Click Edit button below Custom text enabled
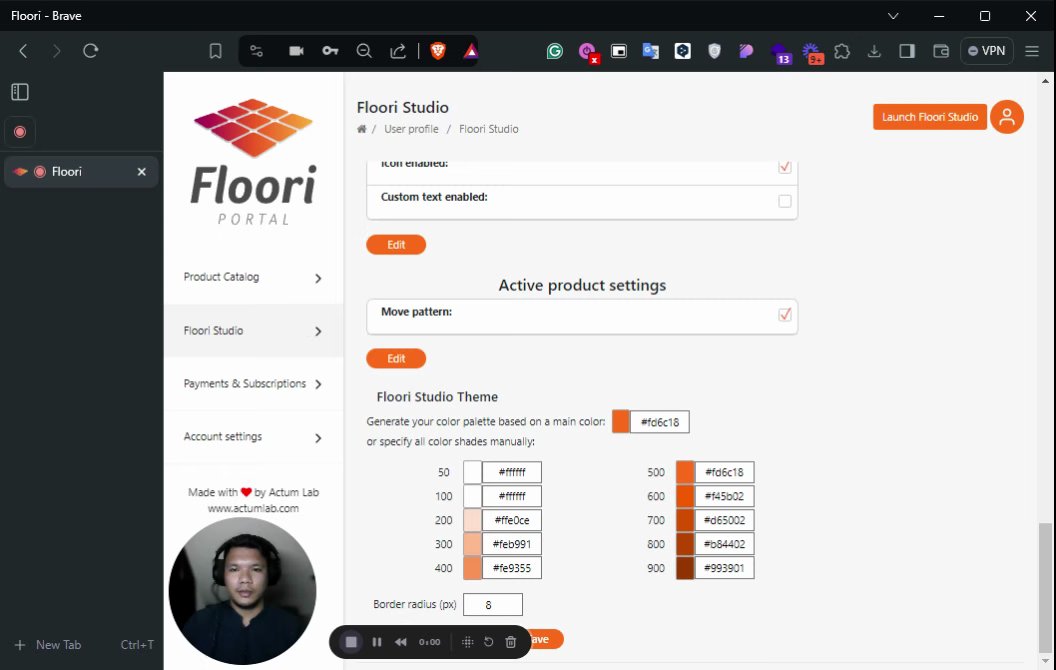The width and height of the screenshot is (1056, 670). (396, 244)
